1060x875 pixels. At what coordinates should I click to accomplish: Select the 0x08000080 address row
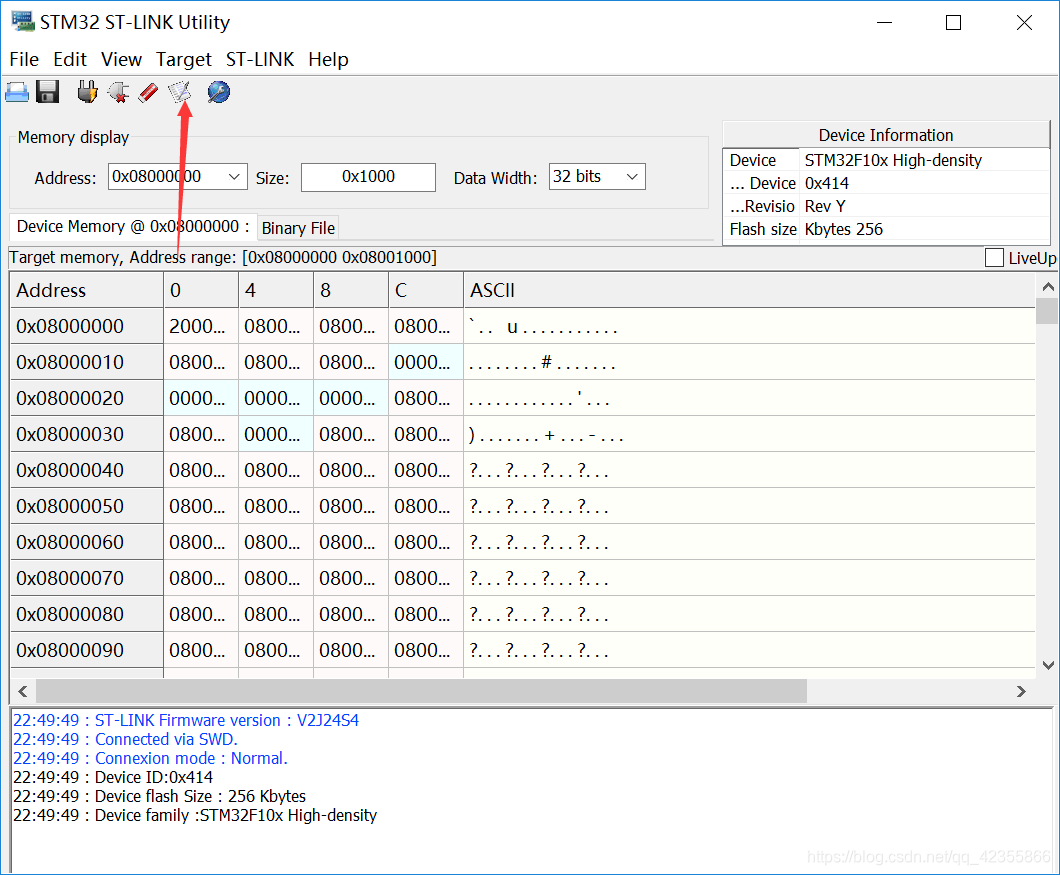point(87,614)
